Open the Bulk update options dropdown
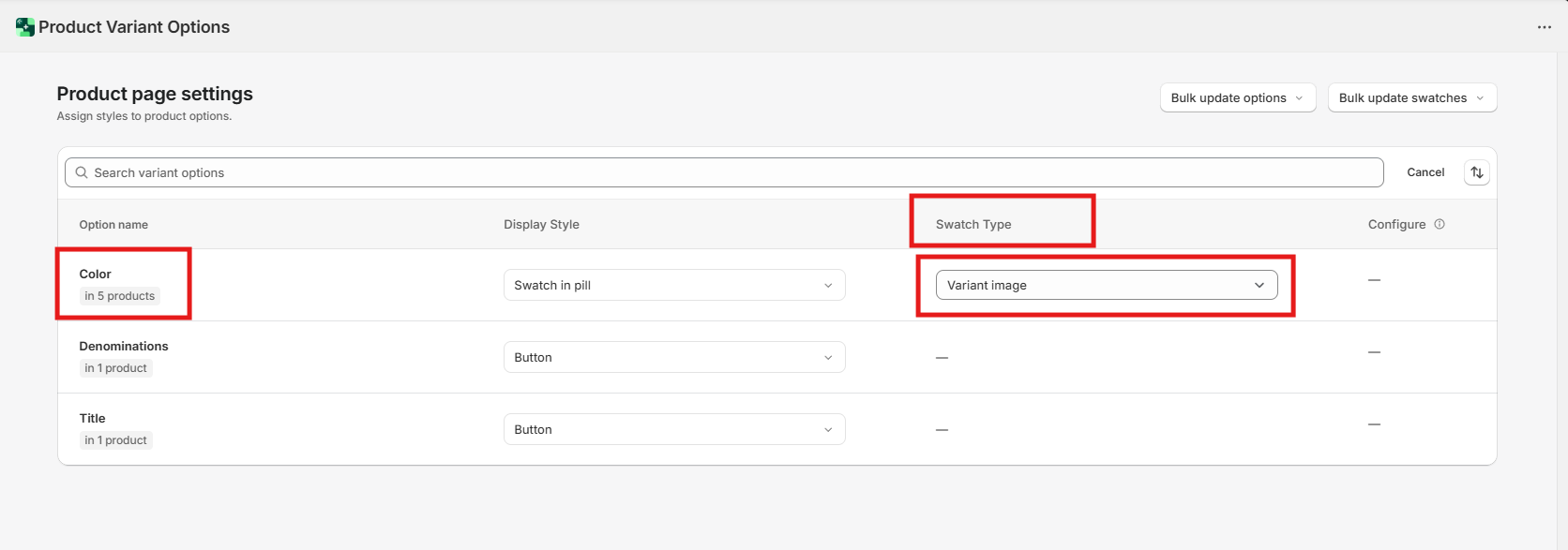The width and height of the screenshot is (1568, 550). tap(1237, 97)
